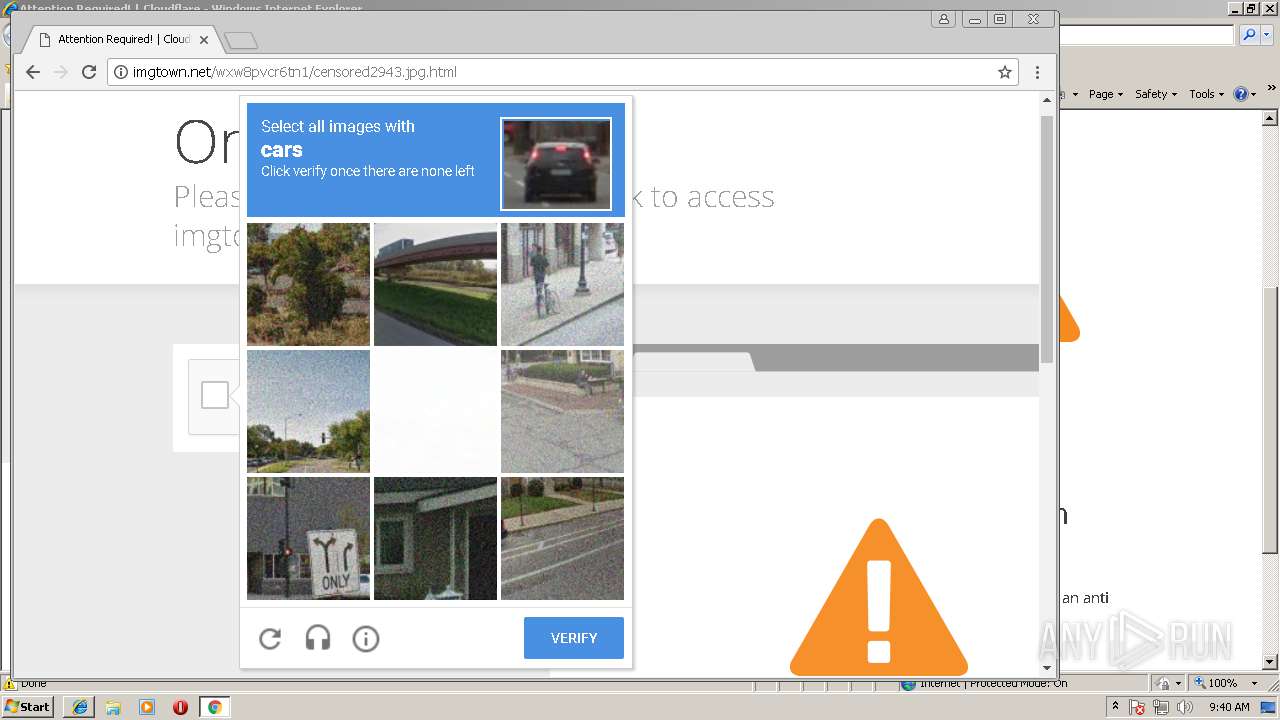
Task: Open the IE zoom level dropdown
Action: coord(1253,683)
